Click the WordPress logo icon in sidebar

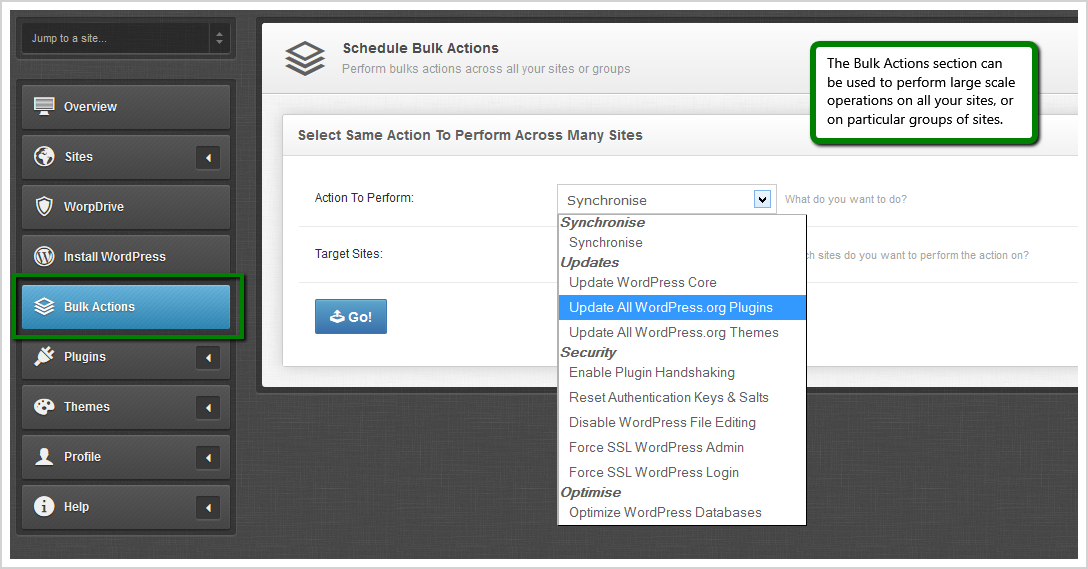[44, 256]
